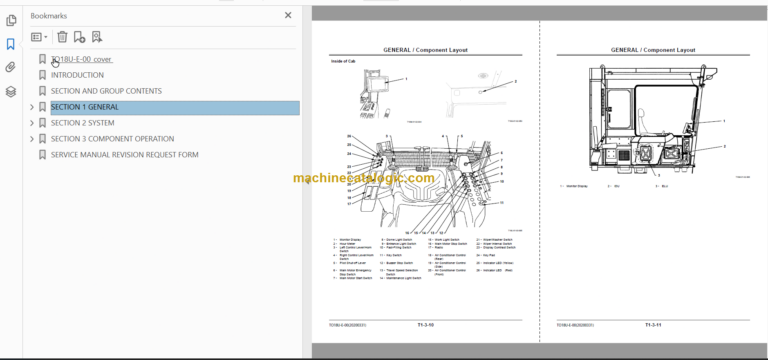The image size is (768, 360).
Task: Click the Bookmarks panel title
Action: pyautogui.click(x=48, y=16)
